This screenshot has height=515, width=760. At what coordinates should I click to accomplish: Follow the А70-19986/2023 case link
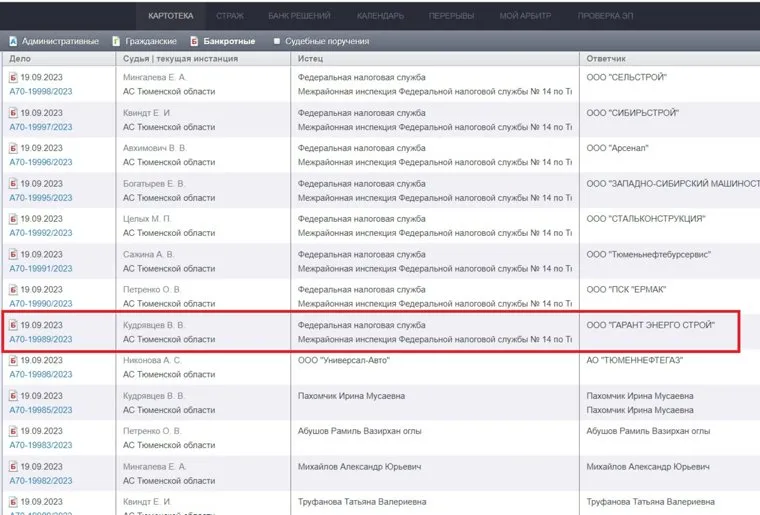tap(41, 374)
